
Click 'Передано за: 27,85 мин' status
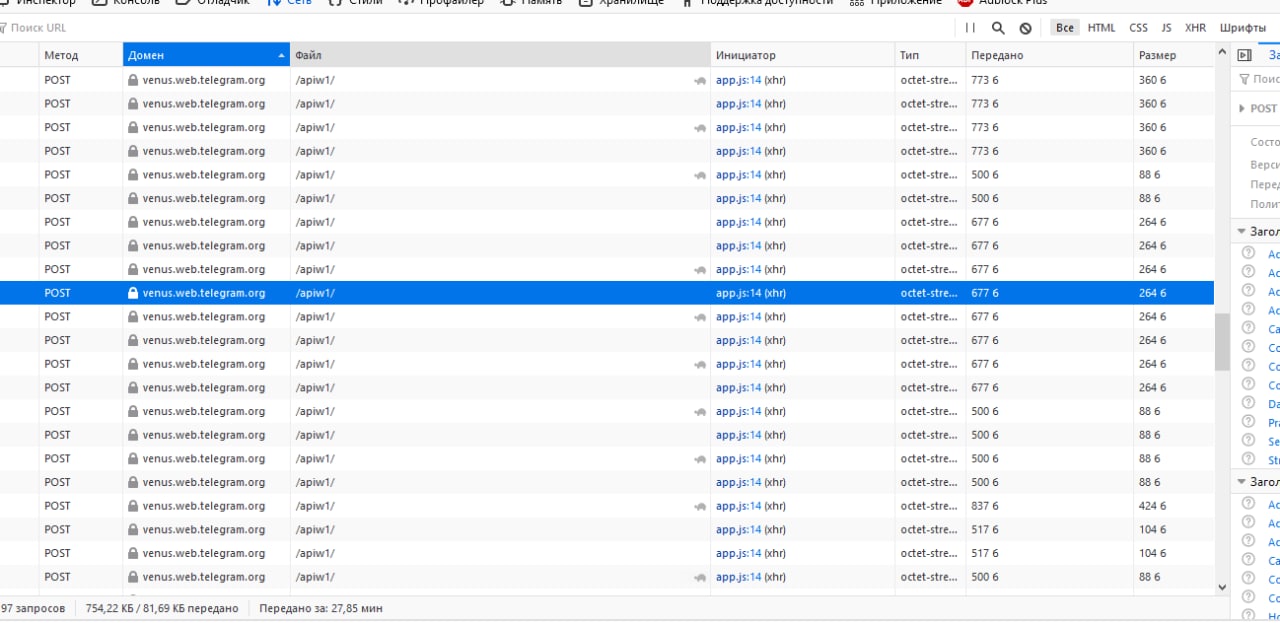click(320, 608)
